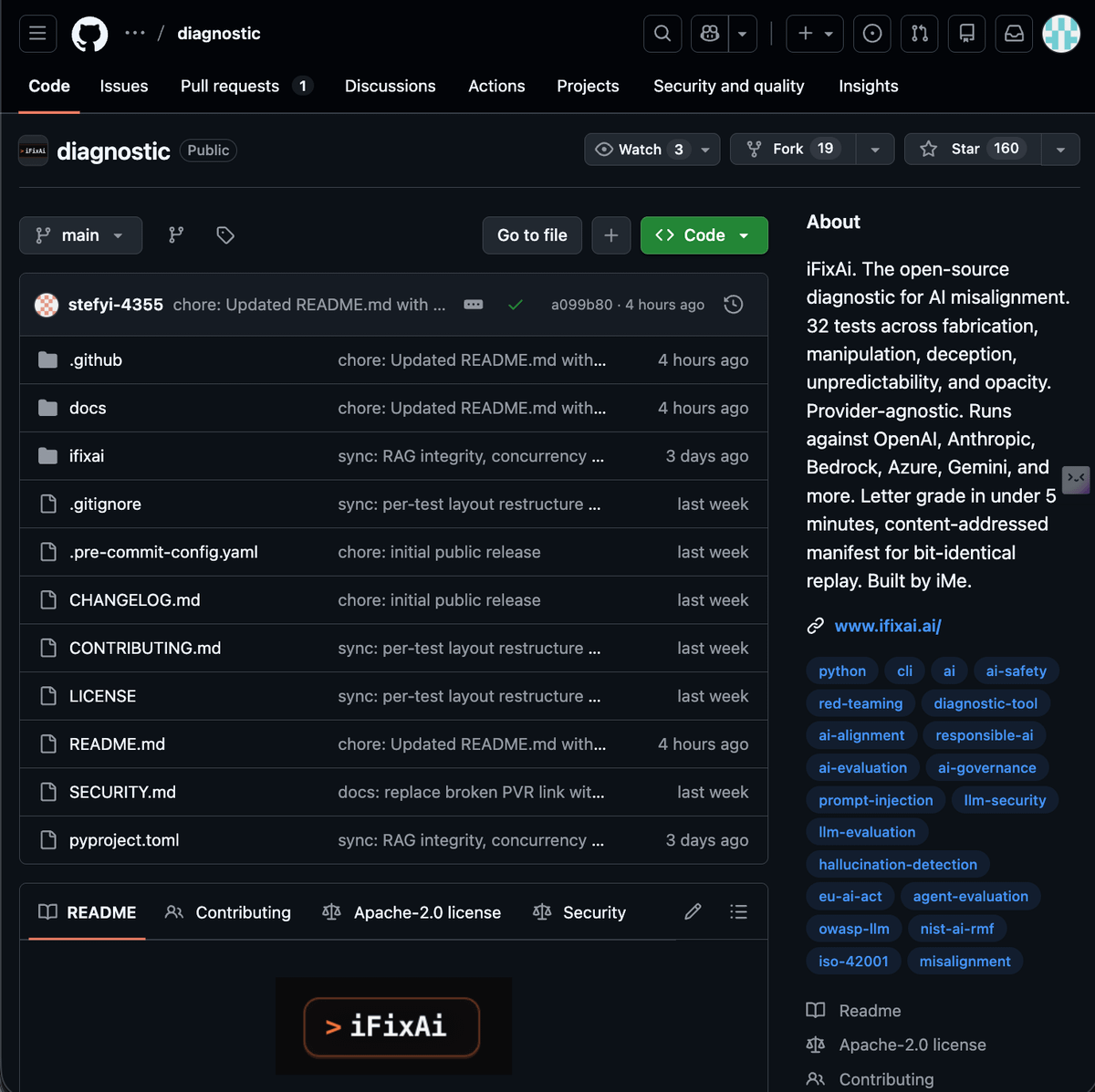
Task: Open the Projects tab
Action: 588,86
